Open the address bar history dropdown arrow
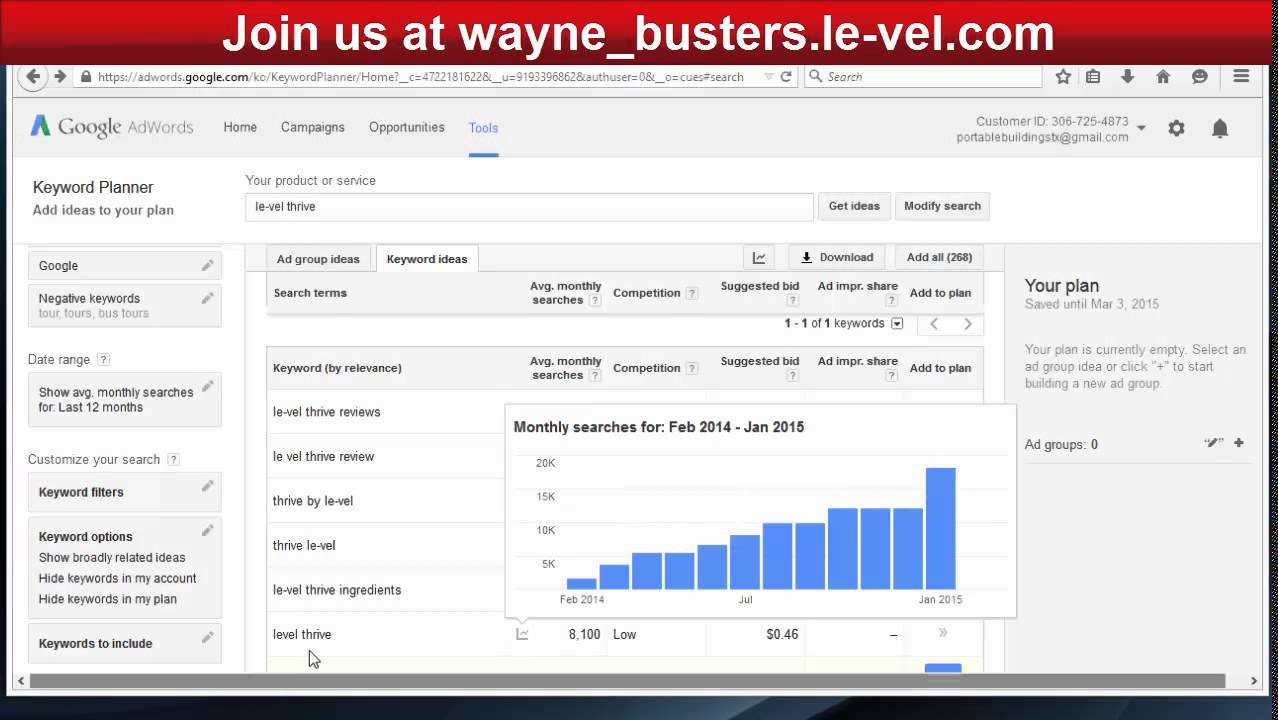Viewport: 1278px width, 720px height. click(x=768, y=77)
